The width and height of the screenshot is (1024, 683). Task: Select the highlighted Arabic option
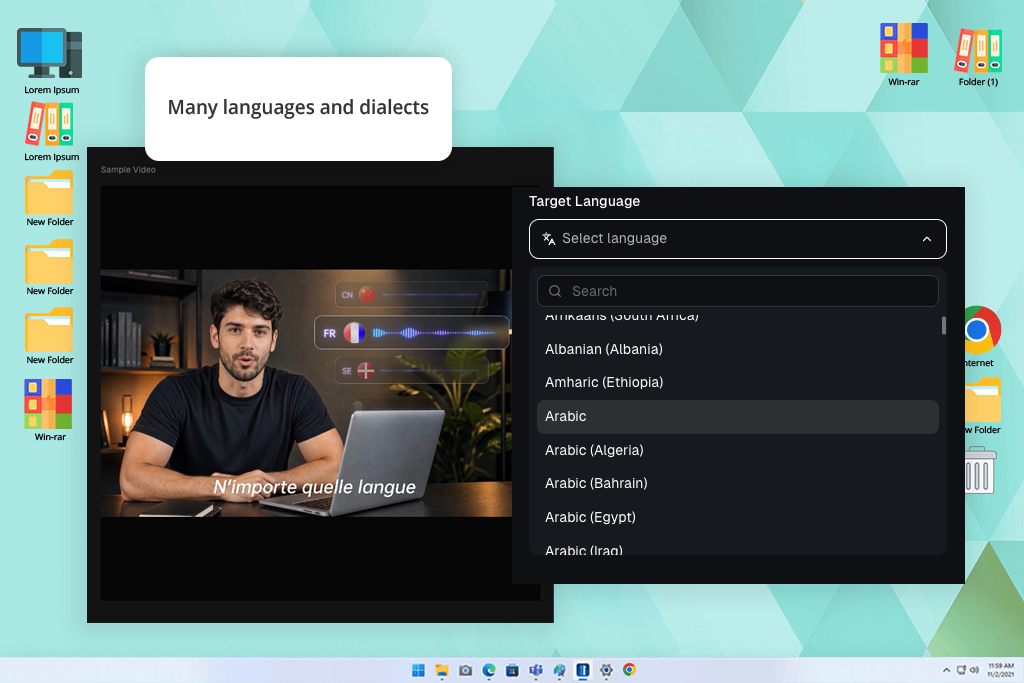pos(737,417)
